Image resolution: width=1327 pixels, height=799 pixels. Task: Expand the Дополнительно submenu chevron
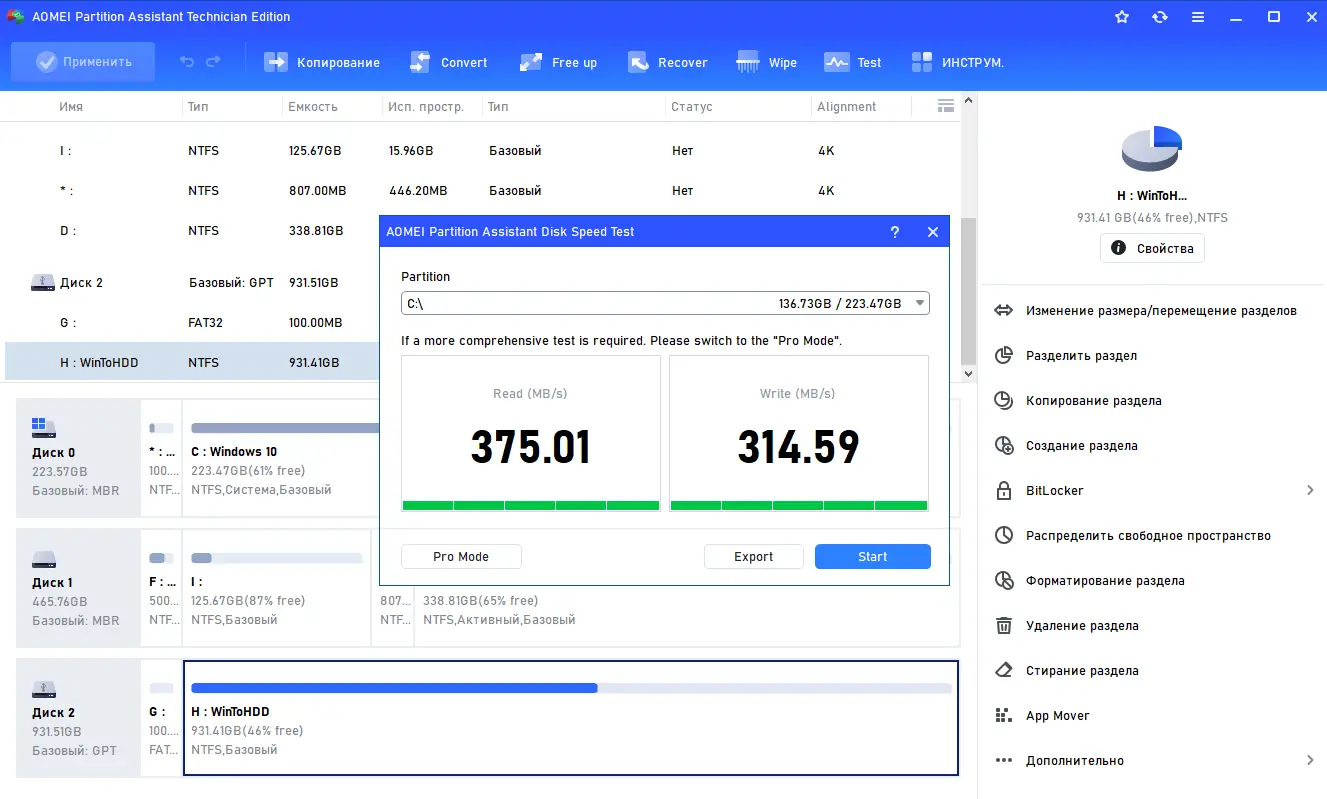pos(1310,760)
